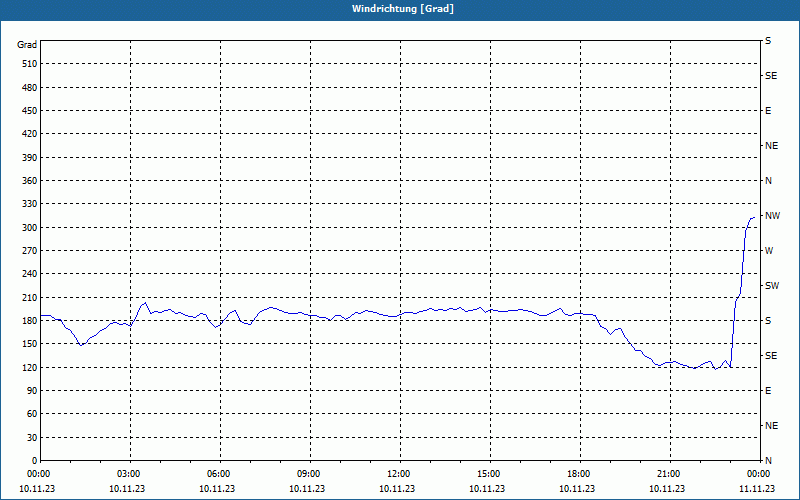800x500 pixels.
Task: Click the NW compass direction label
Action: pos(772,216)
